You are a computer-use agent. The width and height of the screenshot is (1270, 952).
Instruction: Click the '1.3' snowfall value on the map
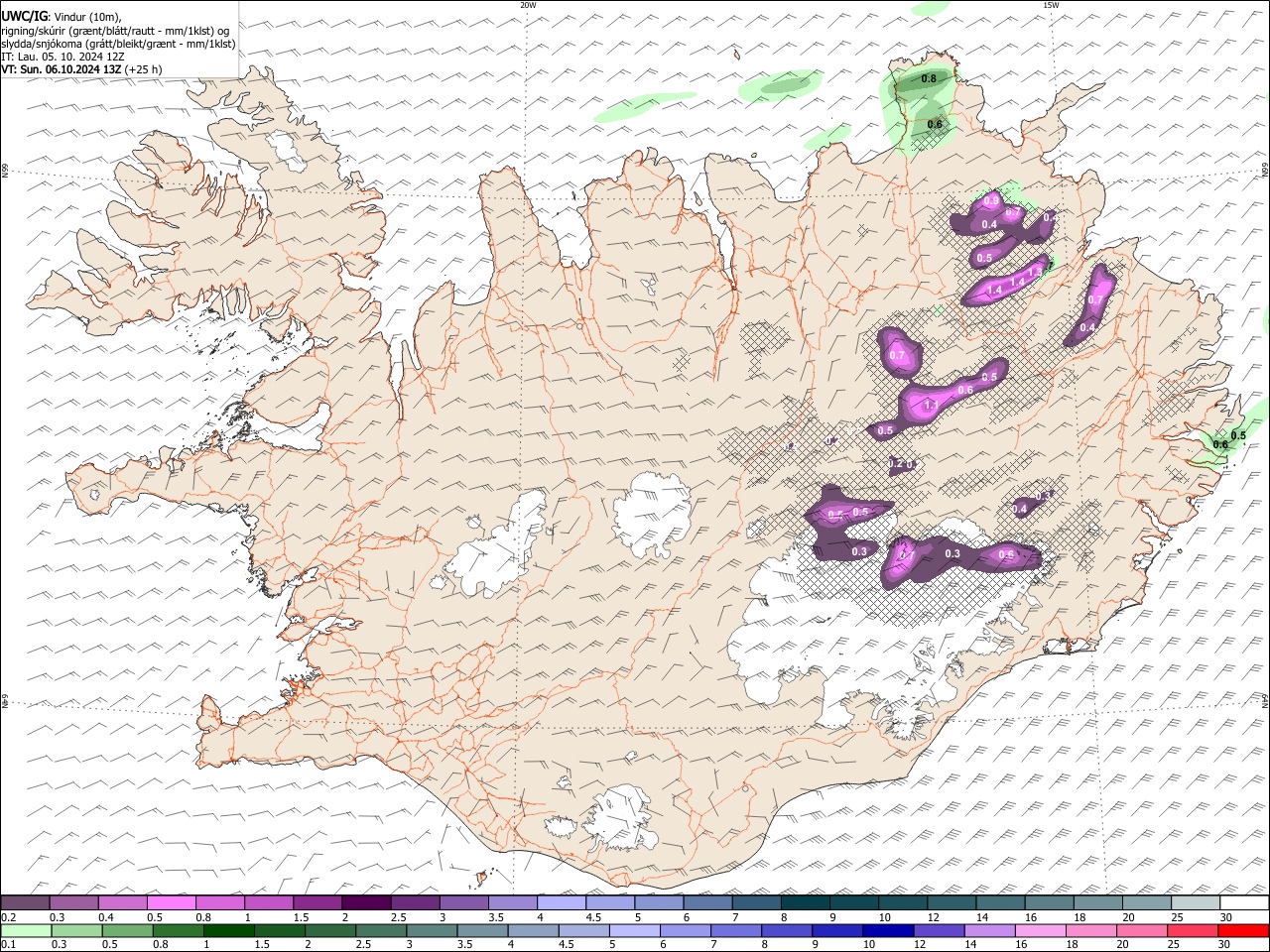pos(1036,272)
